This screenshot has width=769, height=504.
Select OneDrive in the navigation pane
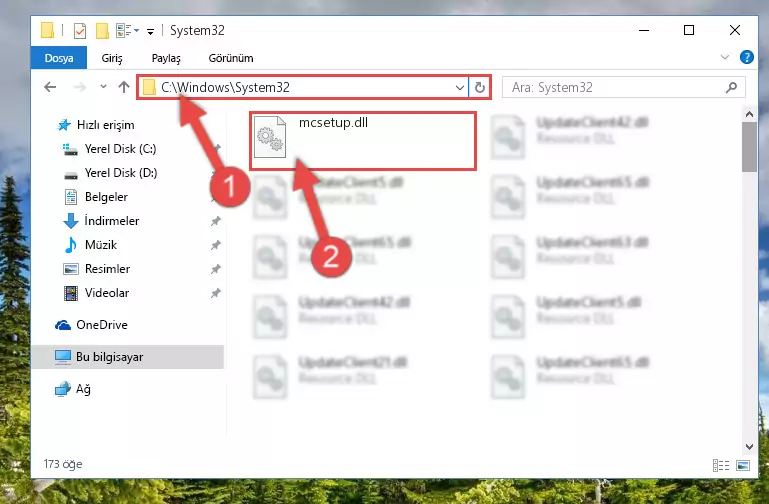pyautogui.click(x=102, y=325)
